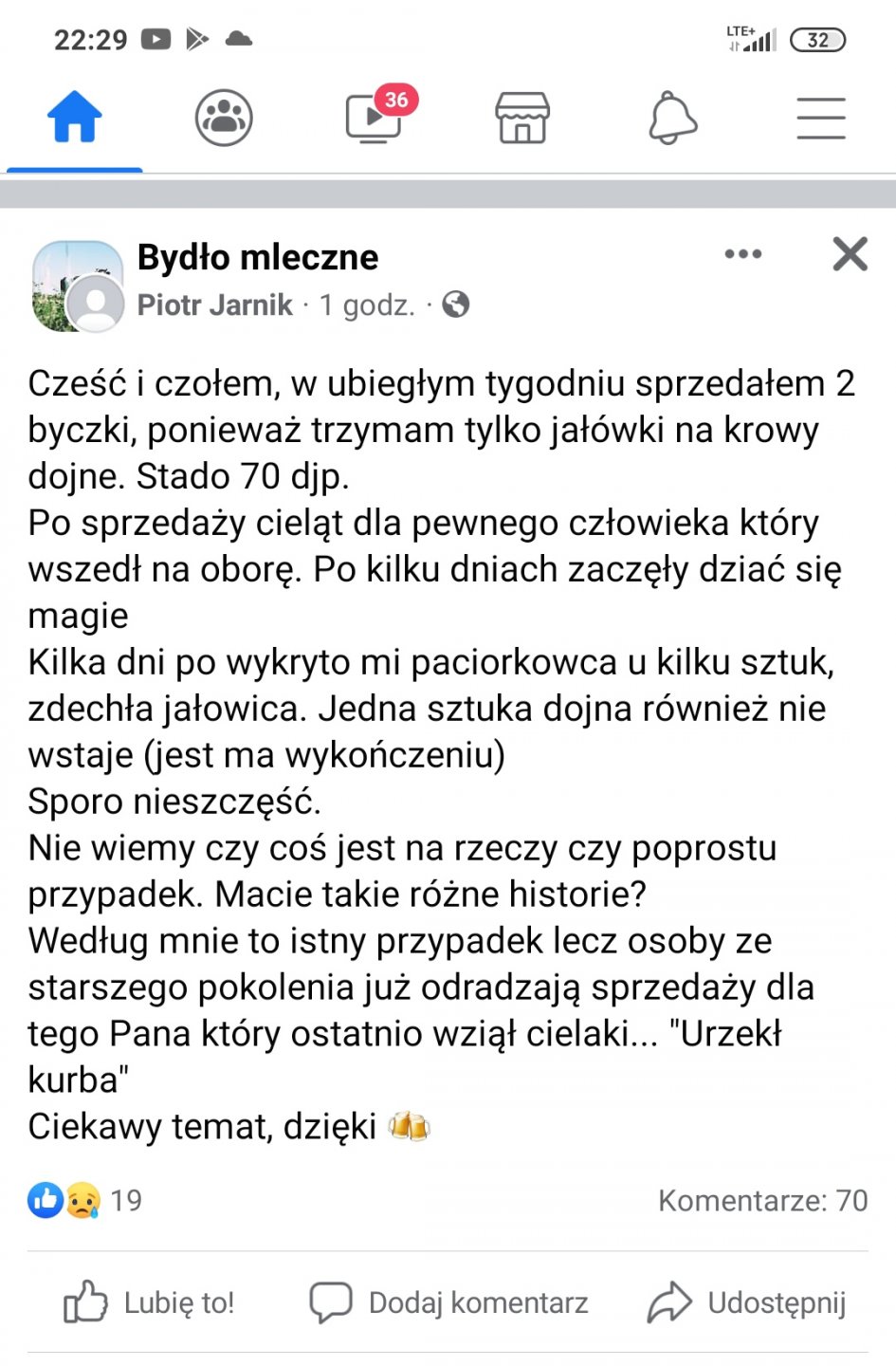896x1366 pixels.
Task: Open the Marketplace storefront icon
Action: (x=522, y=118)
